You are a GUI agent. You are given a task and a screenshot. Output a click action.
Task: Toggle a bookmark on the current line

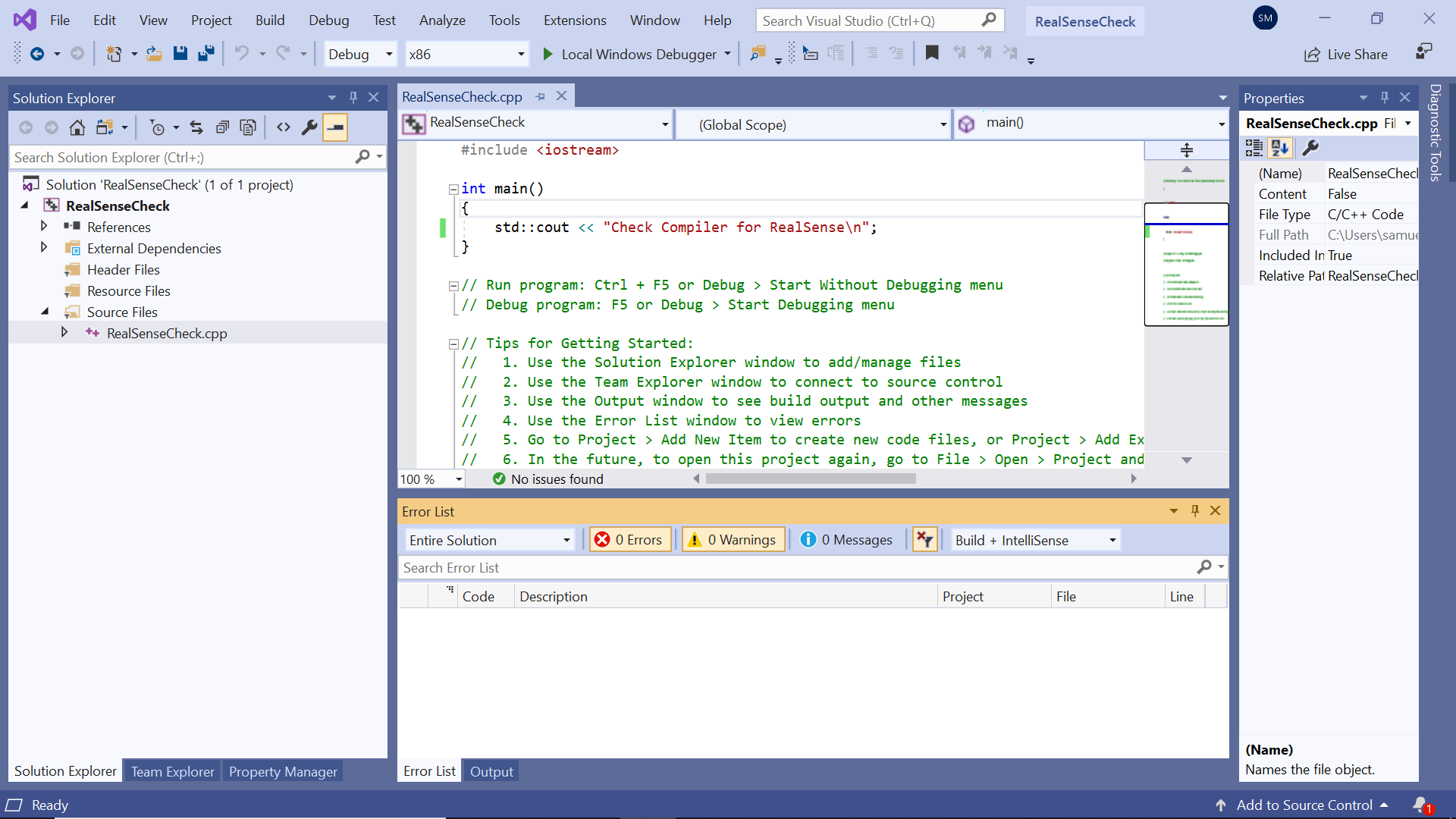click(932, 53)
